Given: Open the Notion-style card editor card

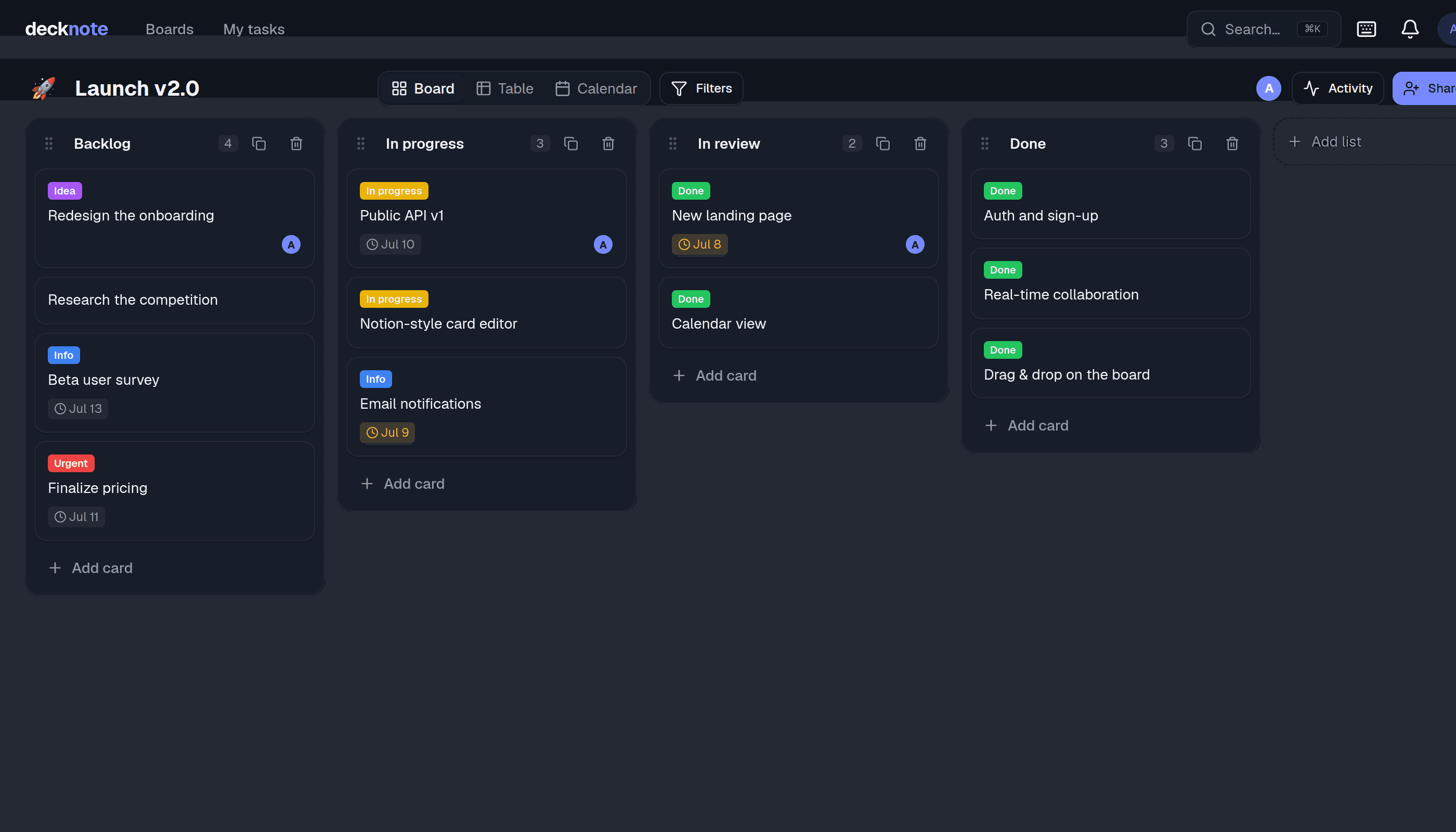Looking at the screenshot, I should tap(486, 313).
